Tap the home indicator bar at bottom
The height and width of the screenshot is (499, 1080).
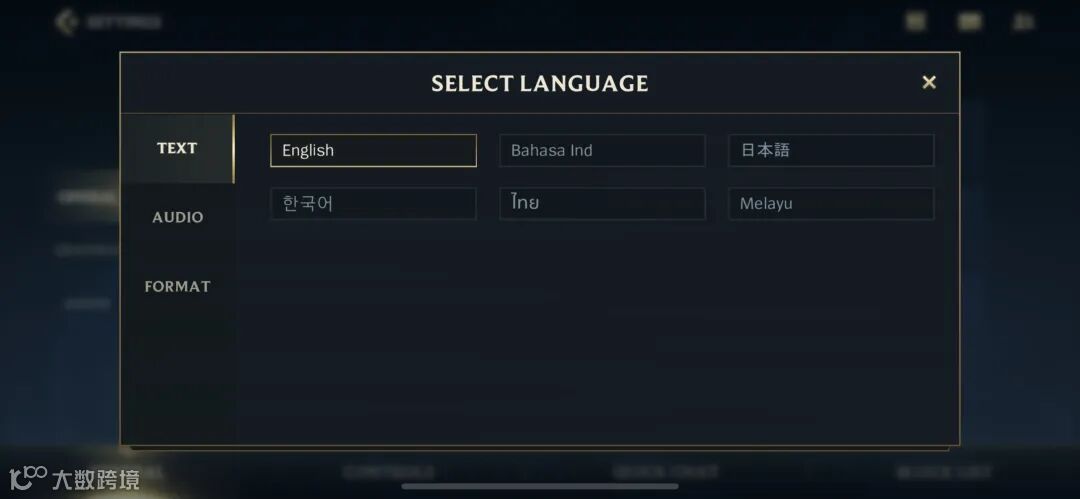[x=540, y=487]
